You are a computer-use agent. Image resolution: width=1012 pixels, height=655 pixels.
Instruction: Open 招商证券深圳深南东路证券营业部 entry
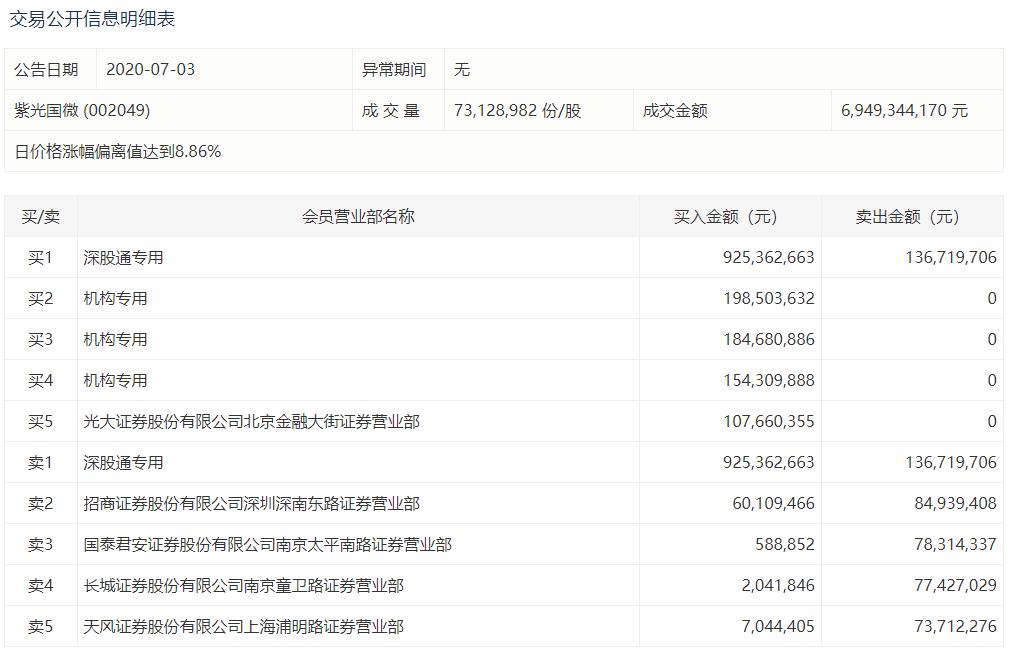click(251, 504)
